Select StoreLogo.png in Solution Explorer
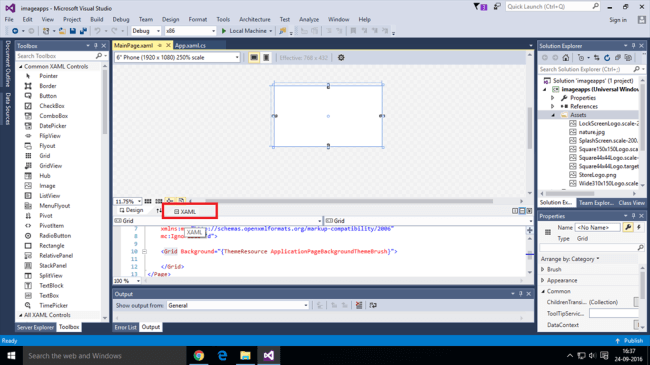This screenshot has width=650, height=365. tap(597, 175)
